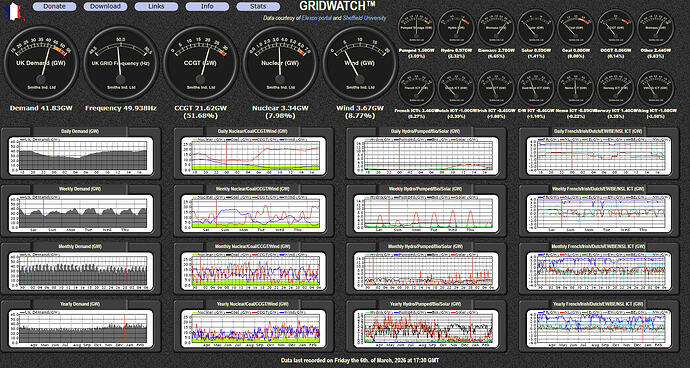Click the 'Demand 41.83GW' reading
Image resolution: width=690 pixels, height=368 pixels.
41,108
